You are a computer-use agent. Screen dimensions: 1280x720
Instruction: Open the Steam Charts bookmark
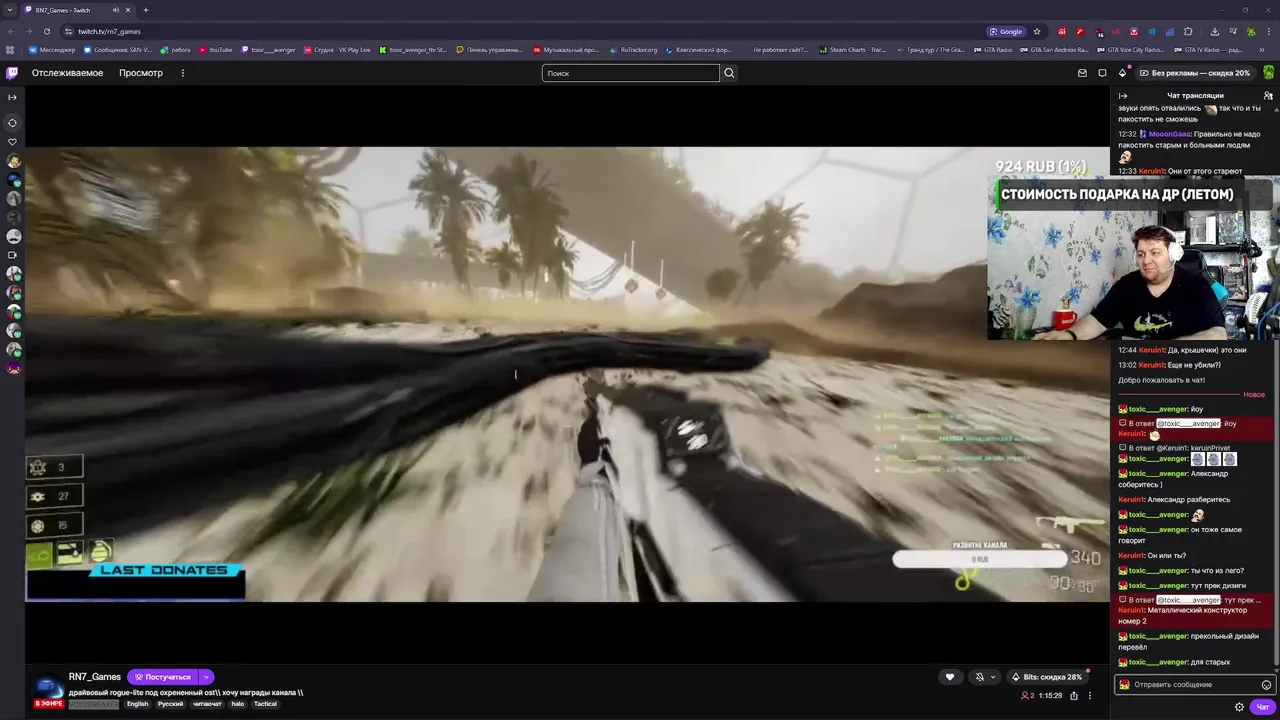[852, 49]
